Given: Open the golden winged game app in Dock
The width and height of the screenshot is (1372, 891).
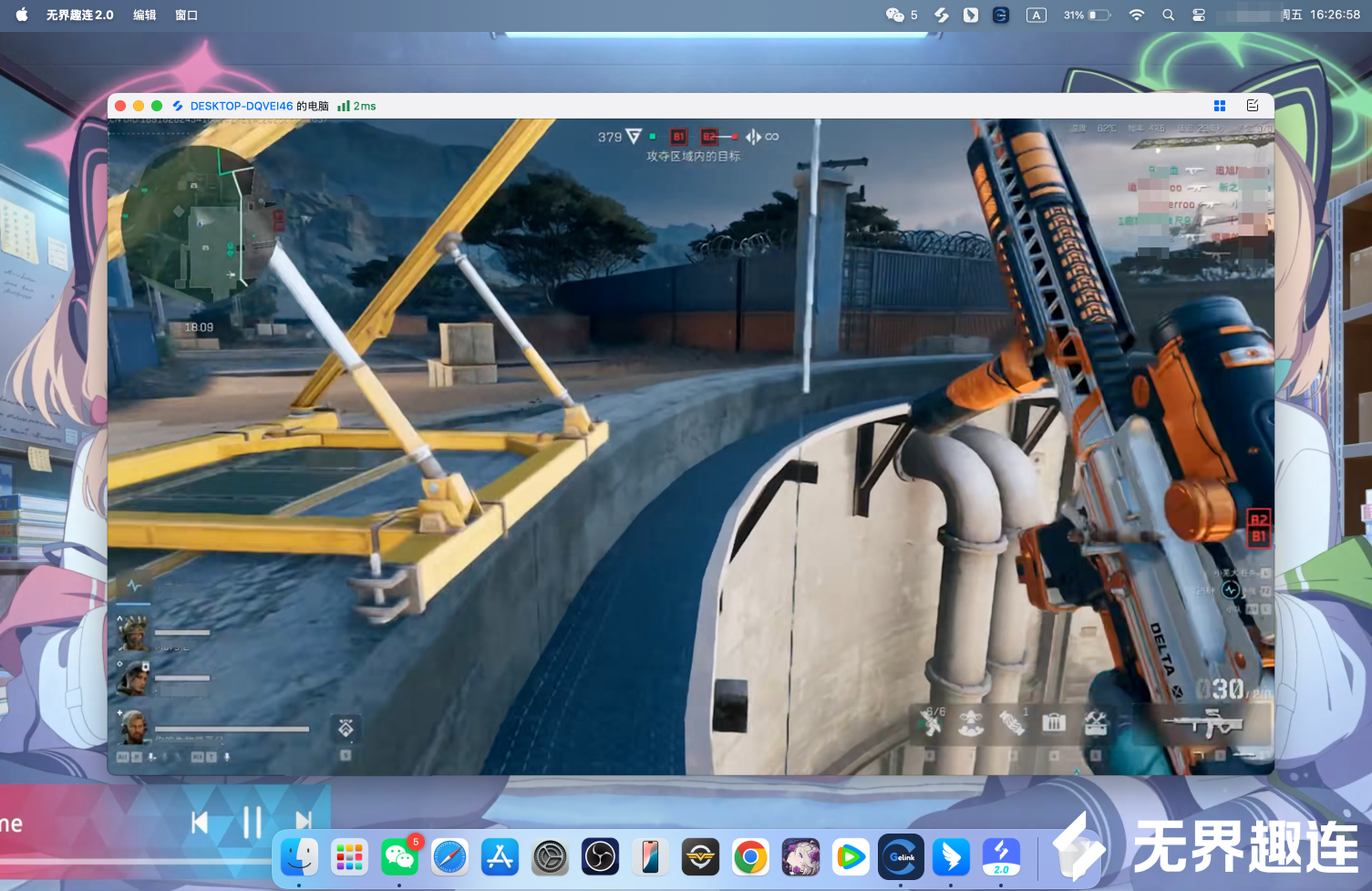Looking at the screenshot, I should (x=700, y=857).
